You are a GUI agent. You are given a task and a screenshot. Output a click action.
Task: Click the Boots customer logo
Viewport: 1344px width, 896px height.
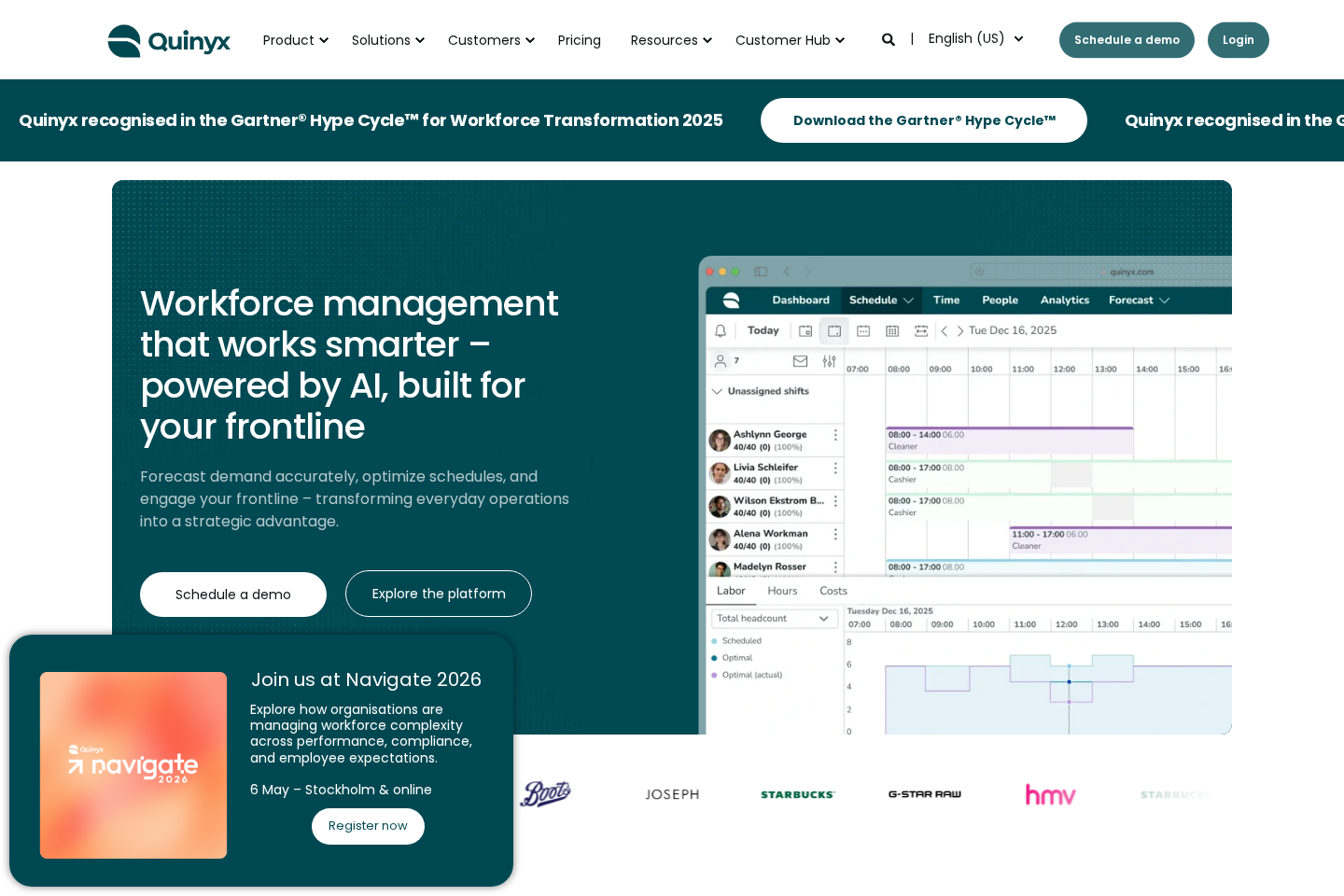(546, 793)
